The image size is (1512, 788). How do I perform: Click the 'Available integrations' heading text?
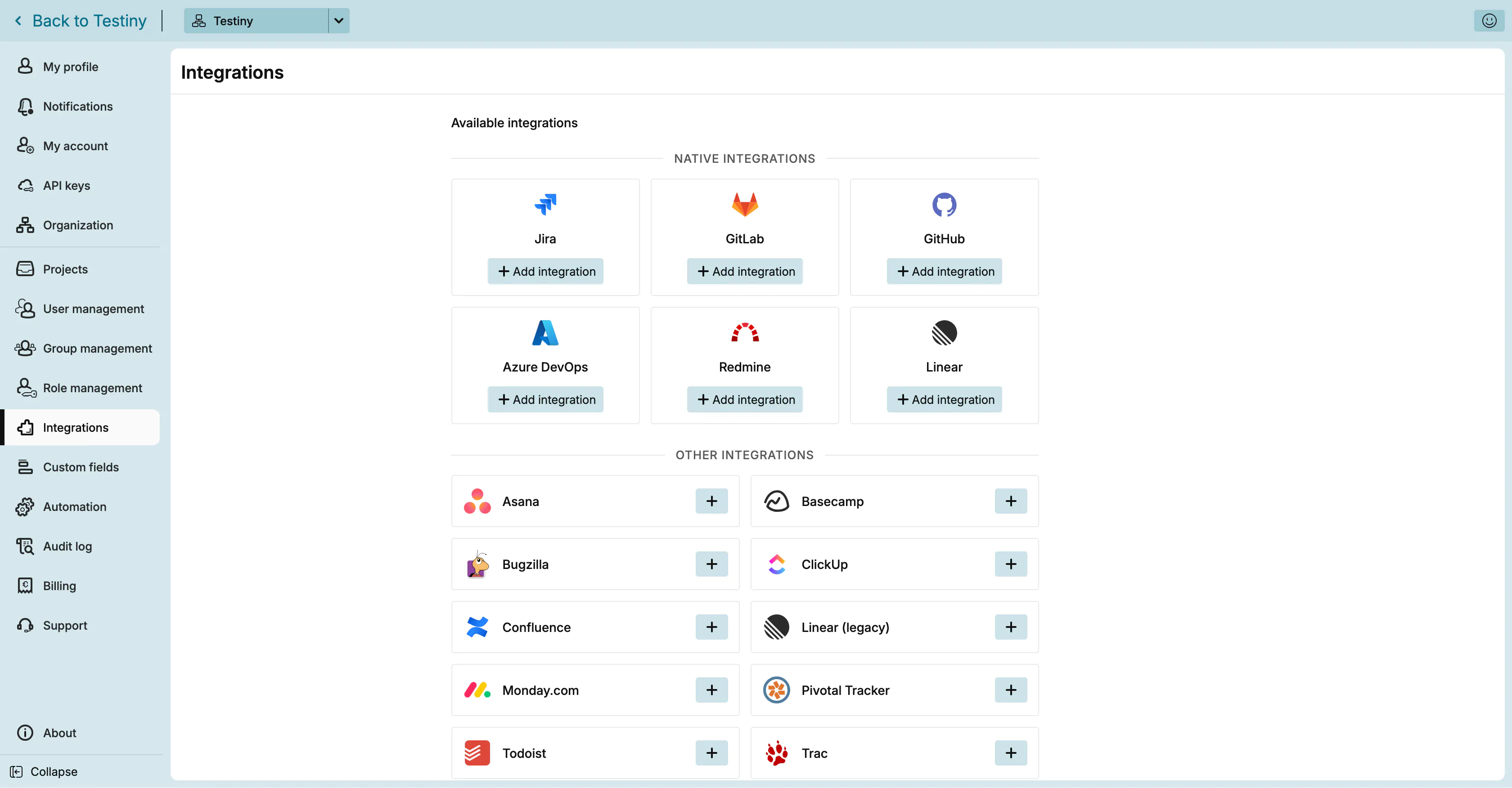[x=514, y=123]
